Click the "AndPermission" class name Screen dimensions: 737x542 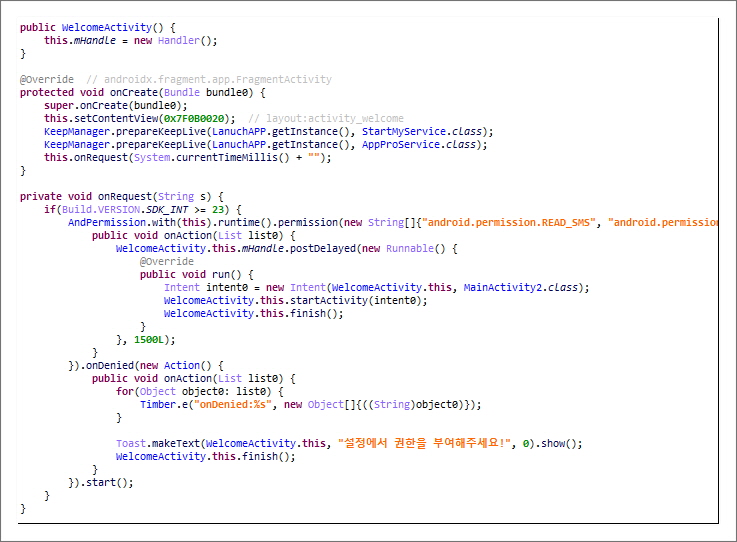pos(107,222)
